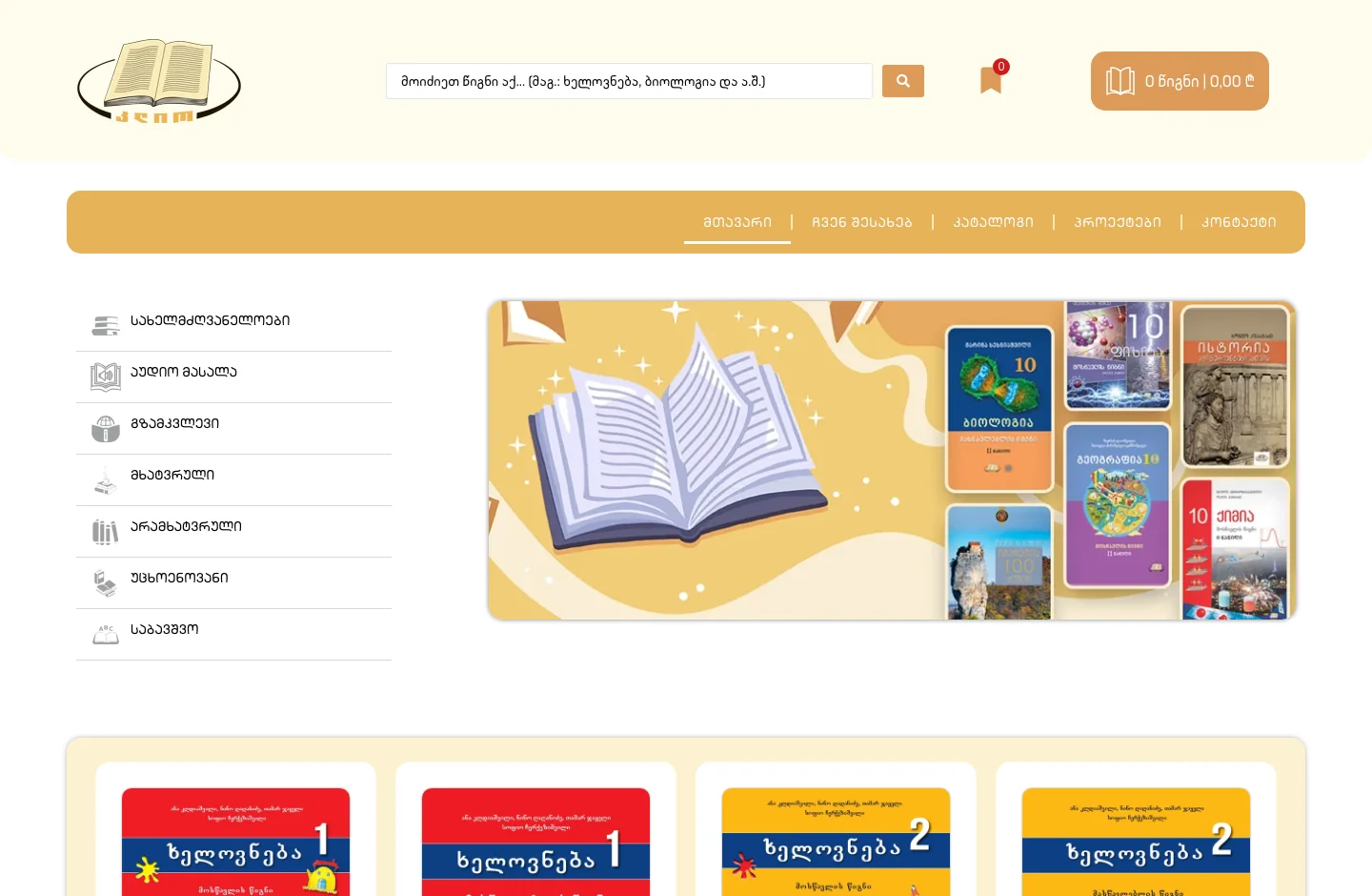Open the პროექტები menu item
Image resolution: width=1372 pixels, height=896 pixels.
tap(1118, 222)
